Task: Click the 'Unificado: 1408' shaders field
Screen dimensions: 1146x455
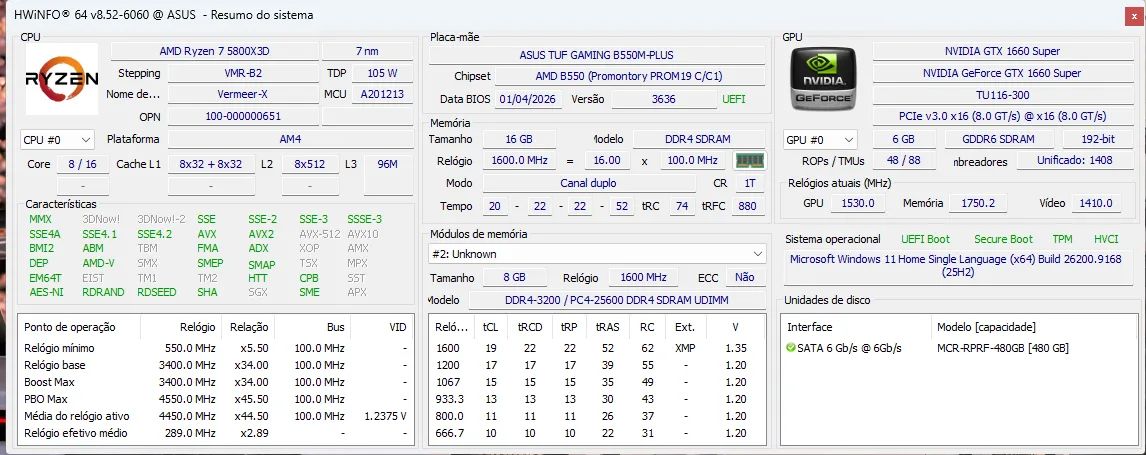Action: tap(1074, 161)
